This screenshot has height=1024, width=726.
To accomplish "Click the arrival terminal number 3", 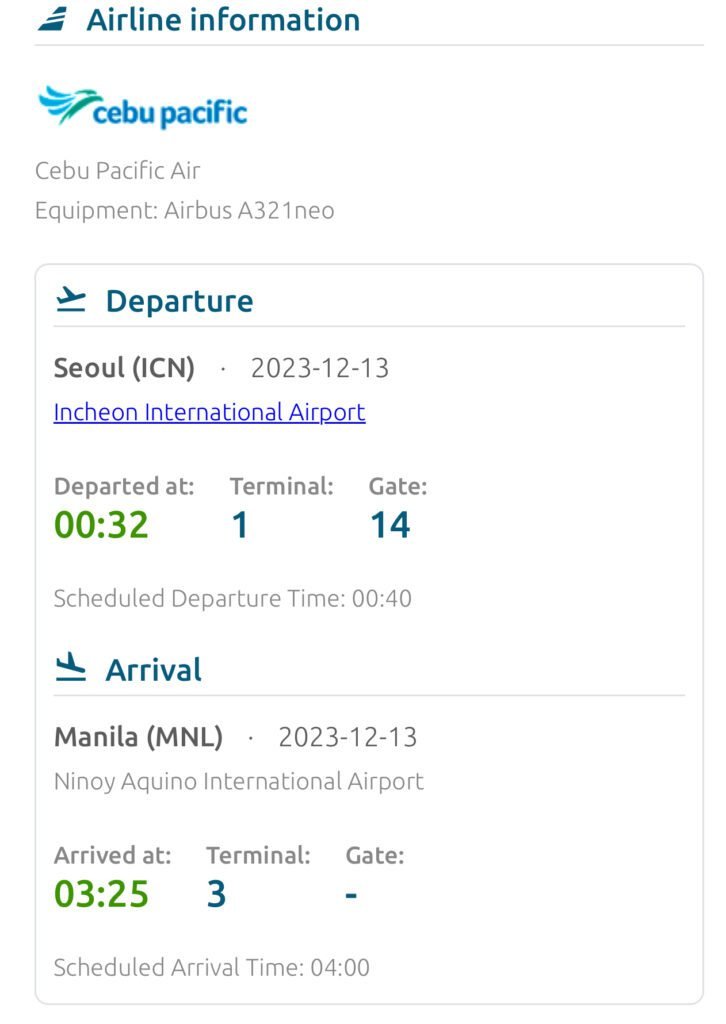I will [x=217, y=894].
